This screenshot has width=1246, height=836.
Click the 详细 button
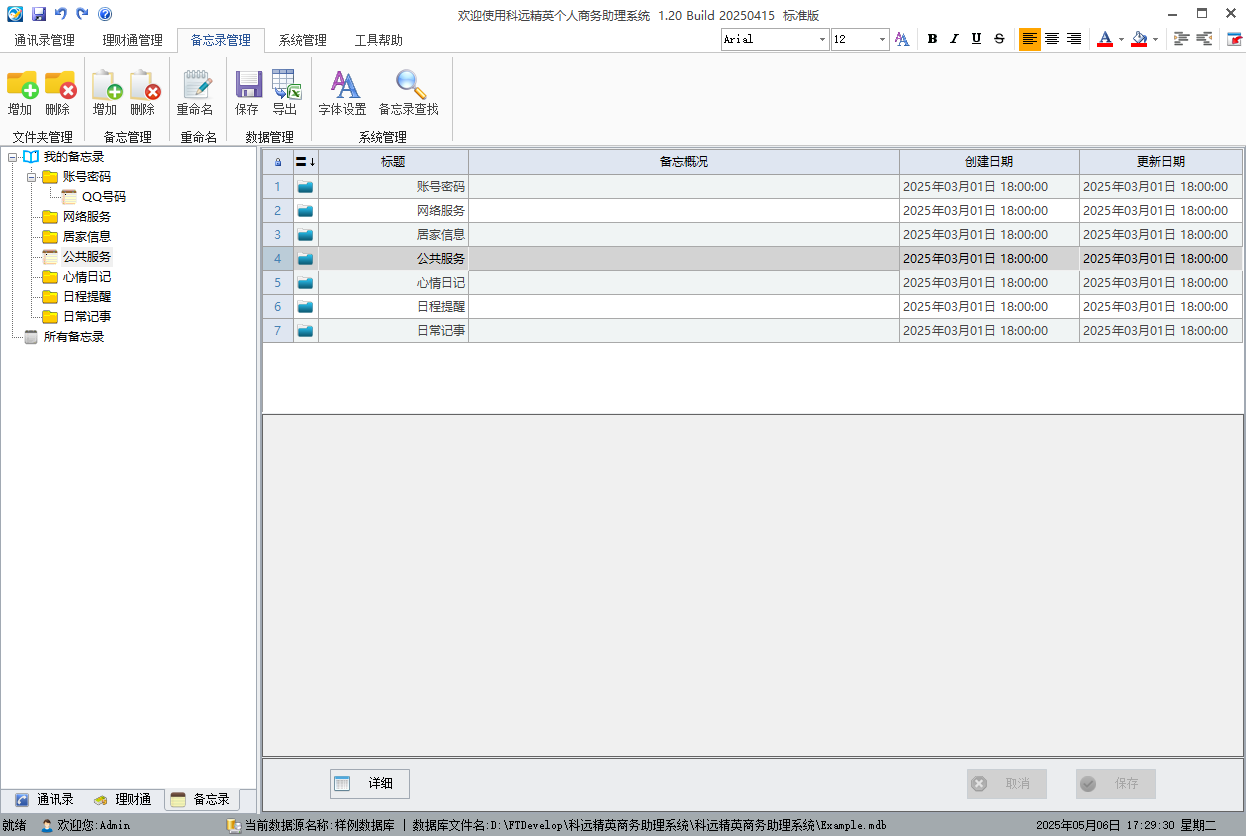(x=370, y=784)
